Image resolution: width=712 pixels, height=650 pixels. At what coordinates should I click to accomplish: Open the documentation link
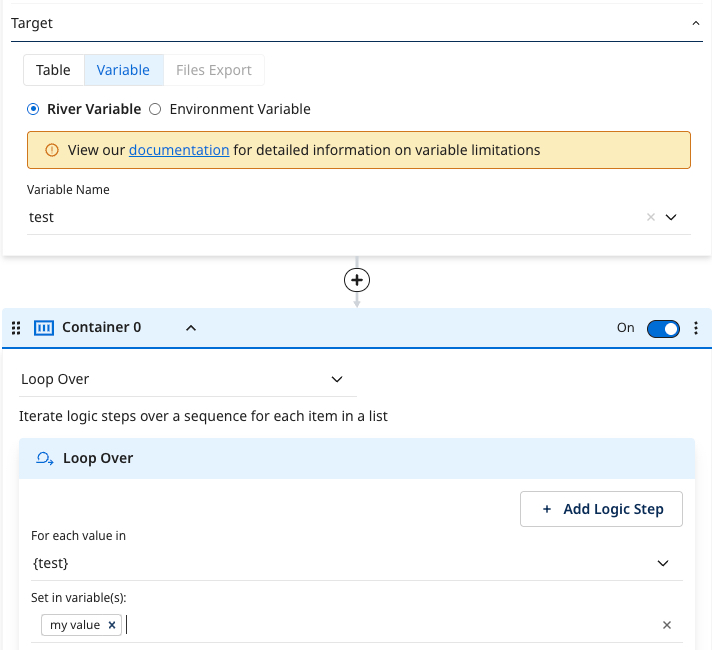point(179,151)
